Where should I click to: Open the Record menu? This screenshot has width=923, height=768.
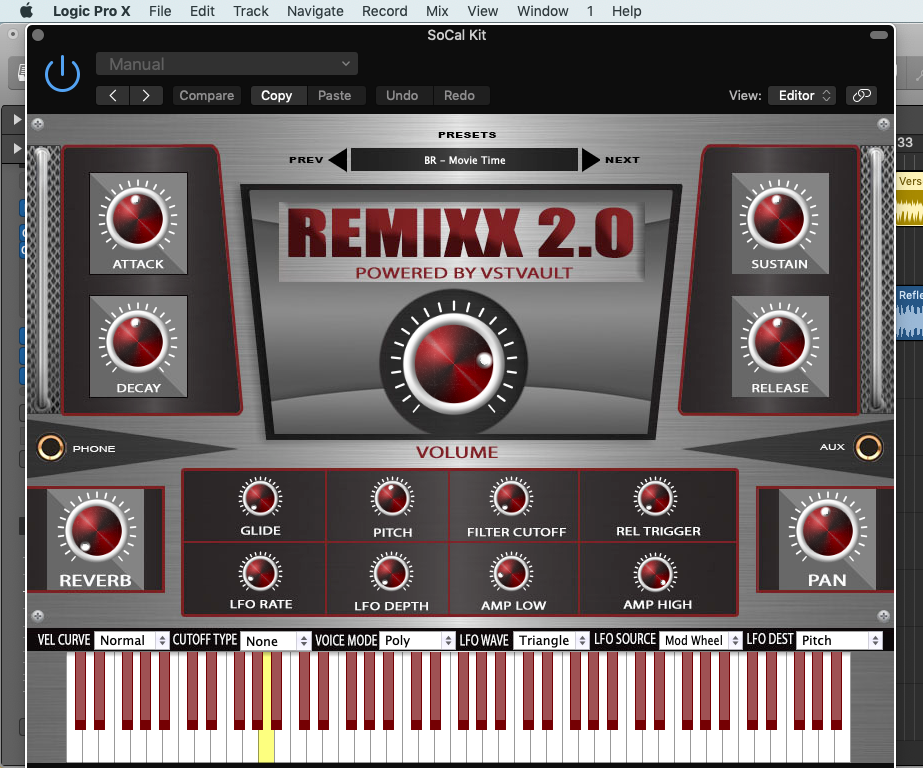384,11
